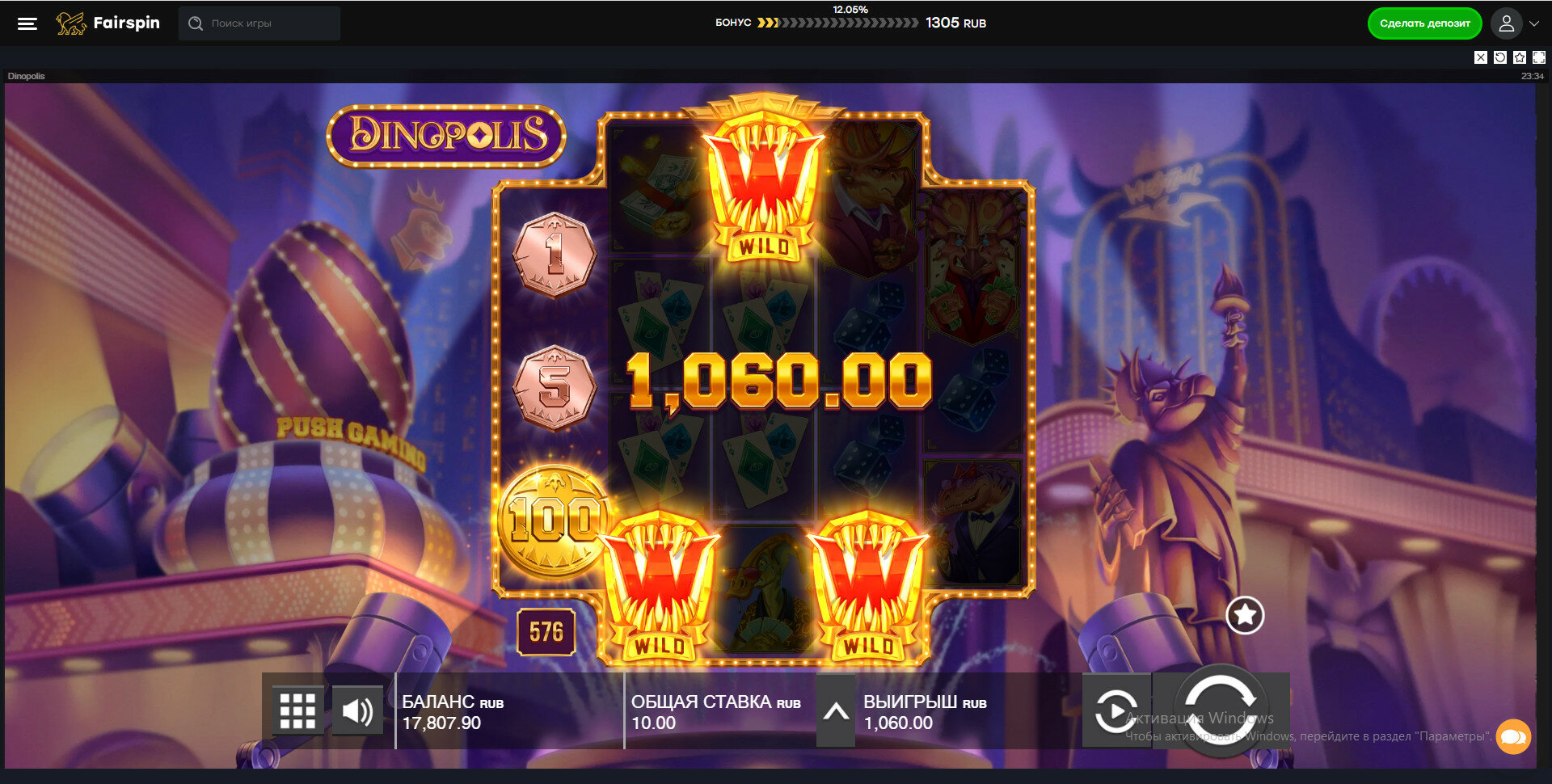Open the hamburger main menu

[27, 23]
